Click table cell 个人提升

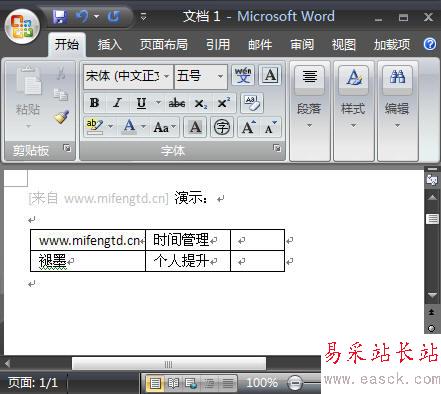coord(188,261)
